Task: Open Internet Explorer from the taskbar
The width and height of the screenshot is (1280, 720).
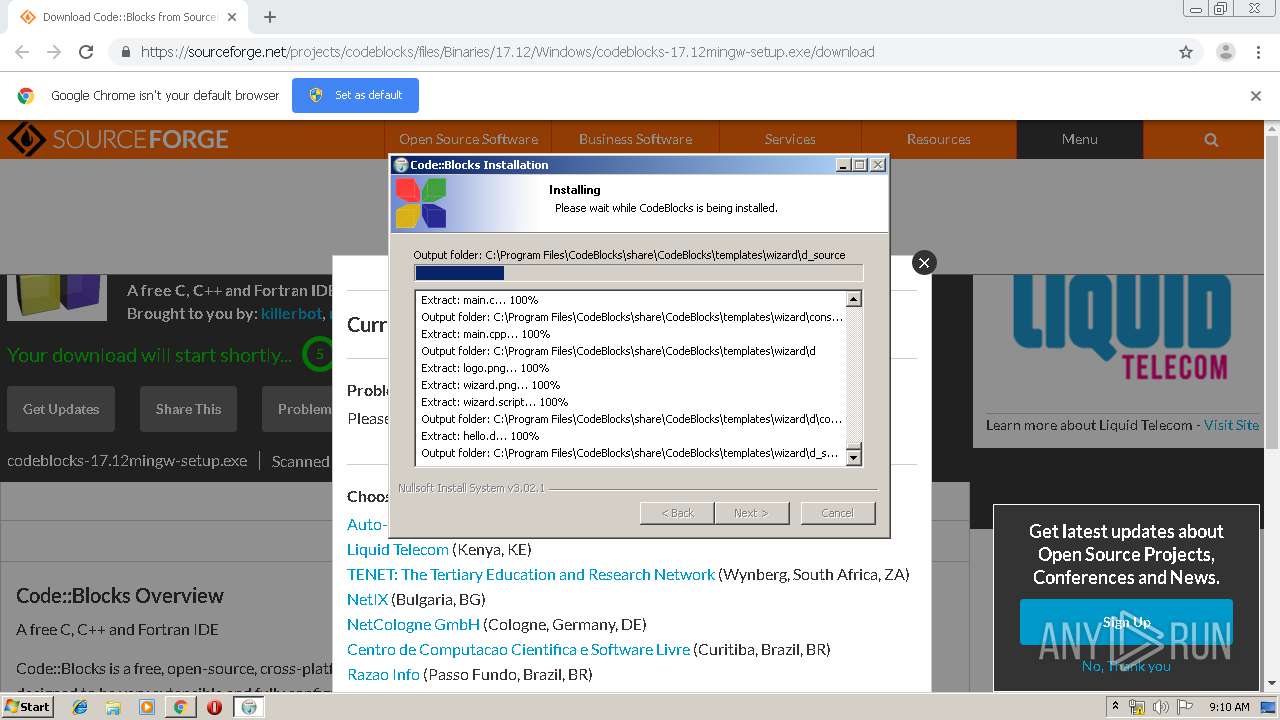Action: point(80,707)
